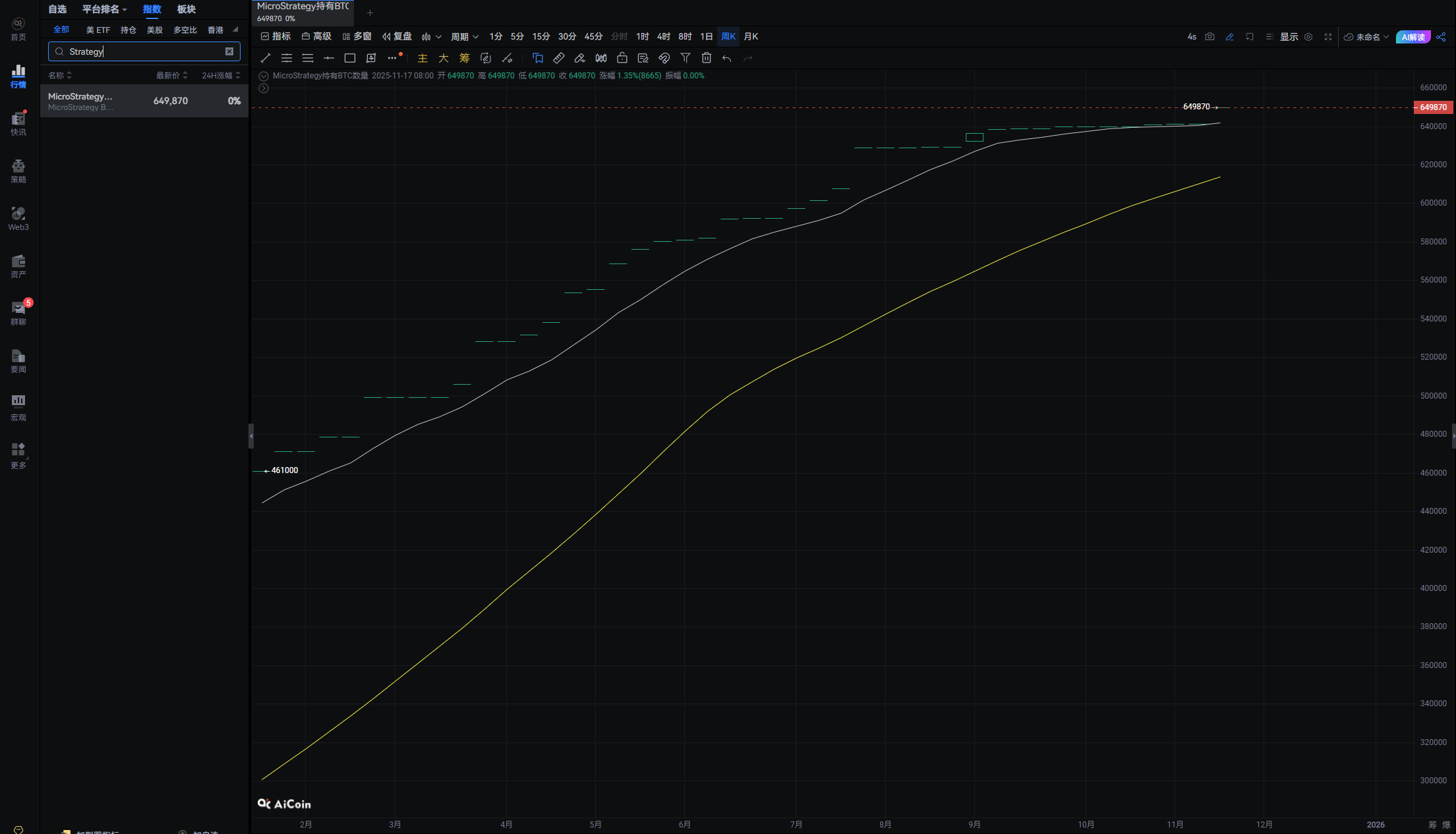Select the rectangle drawing tool

pyautogui.click(x=350, y=58)
